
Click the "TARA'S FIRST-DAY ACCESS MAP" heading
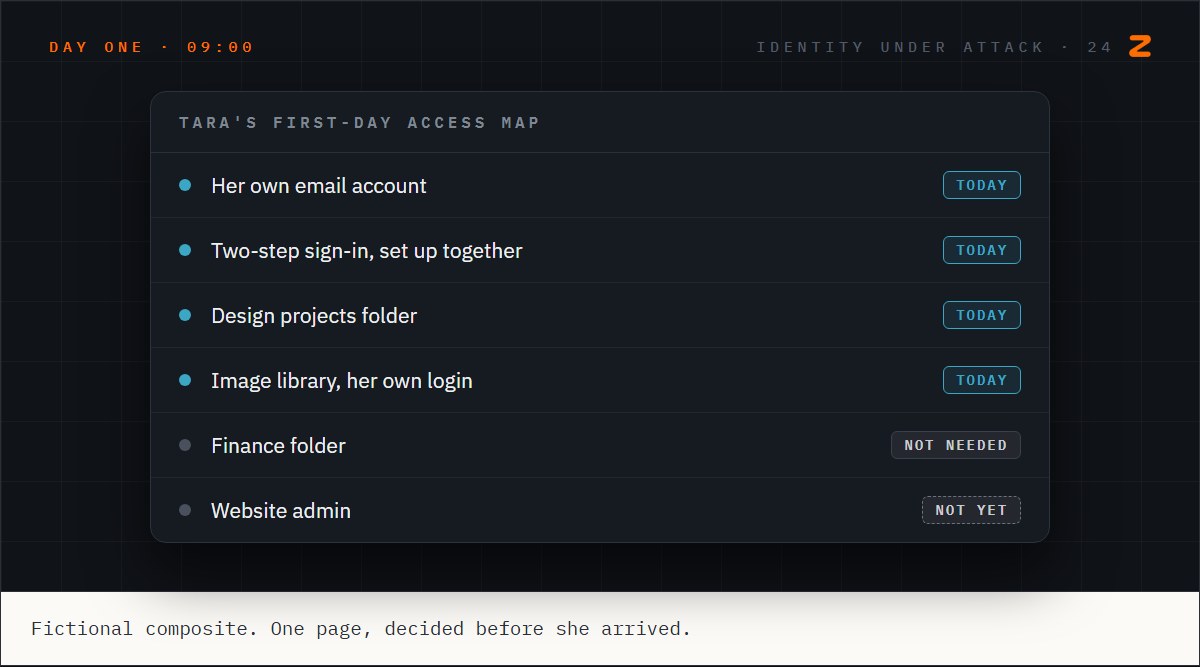pyautogui.click(x=359, y=123)
